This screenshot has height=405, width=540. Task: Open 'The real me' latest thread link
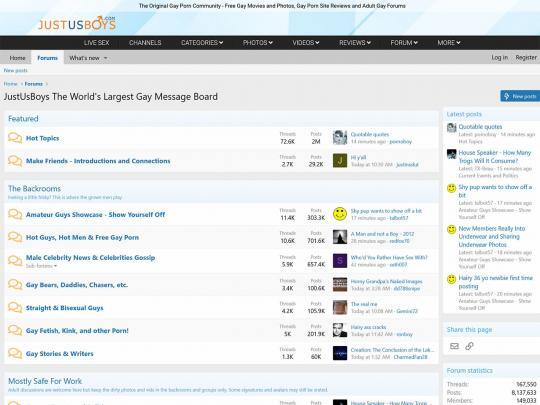pyautogui.click(x=364, y=304)
